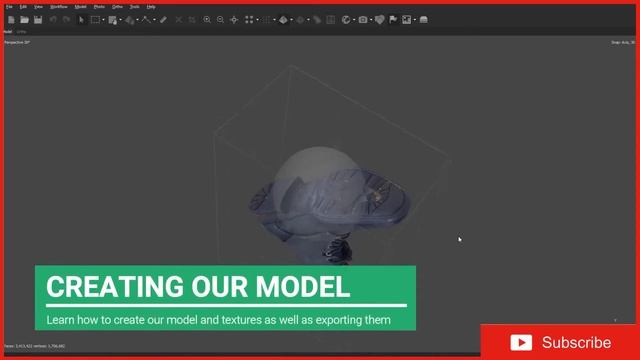Click the last toolbar icon after Show Images
Image resolution: width=640 pixels, height=360 pixels.
[424, 20]
